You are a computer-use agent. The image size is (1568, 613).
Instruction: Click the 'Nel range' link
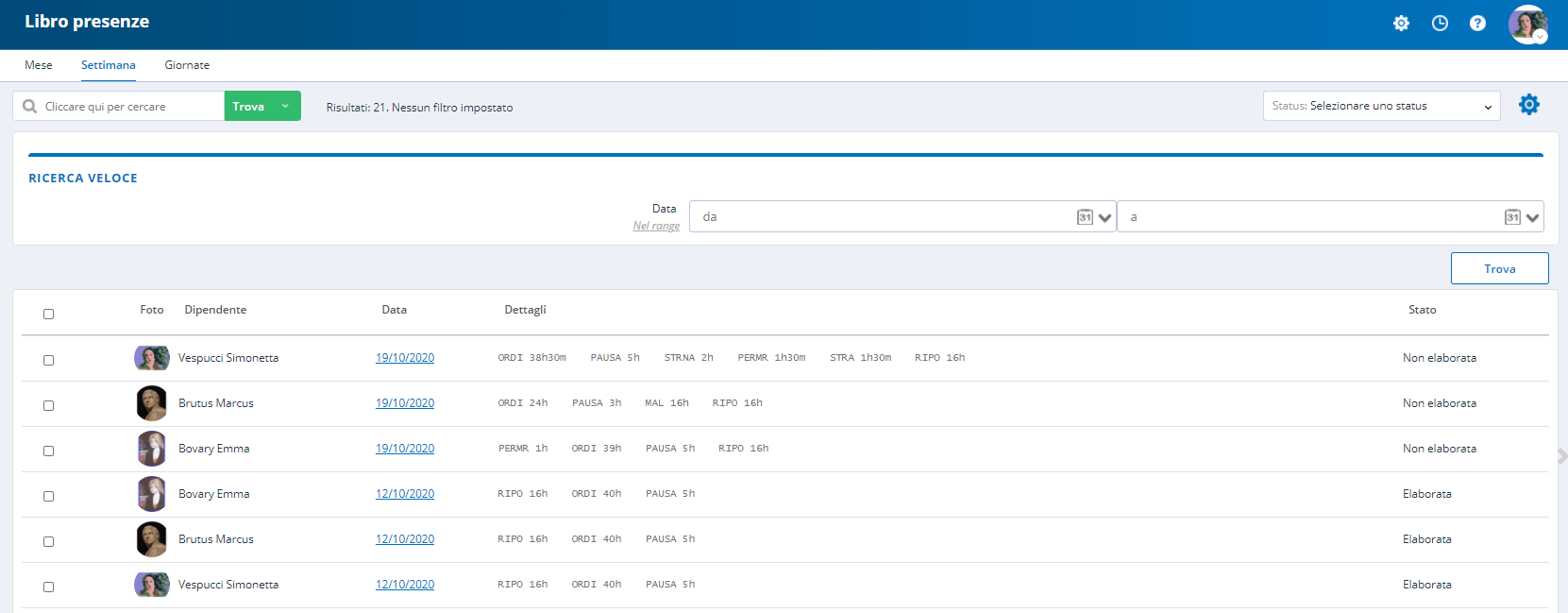click(656, 226)
